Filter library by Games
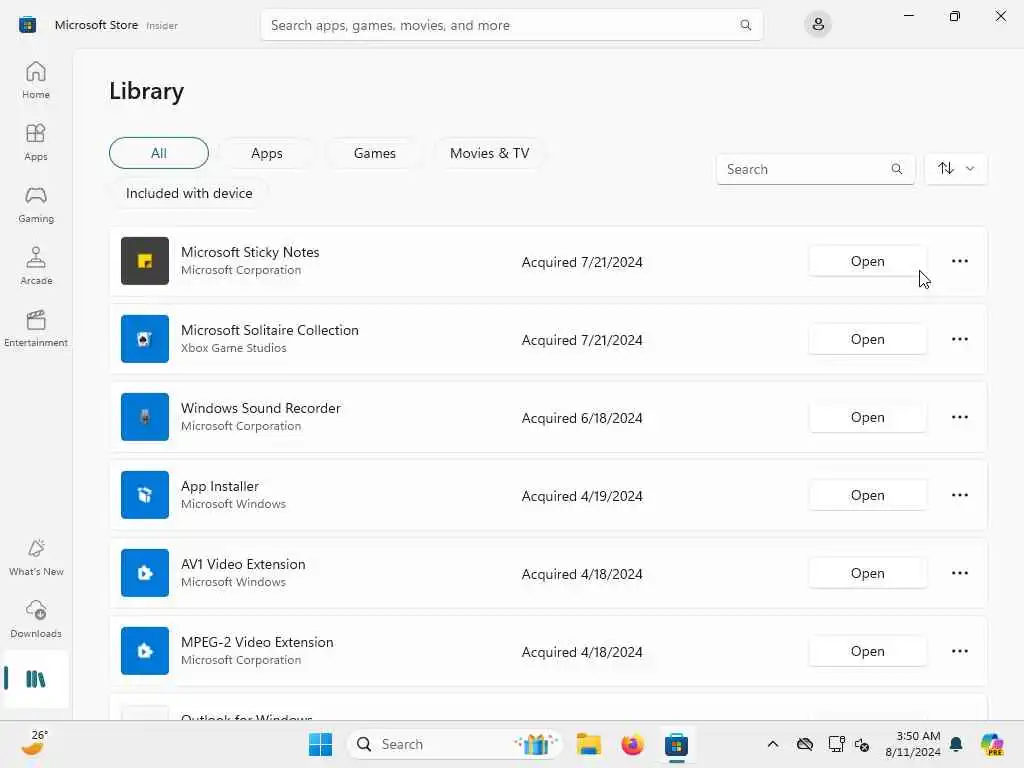Screen dimensions: 1024x768 pyautogui.click(x=374, y=153)
